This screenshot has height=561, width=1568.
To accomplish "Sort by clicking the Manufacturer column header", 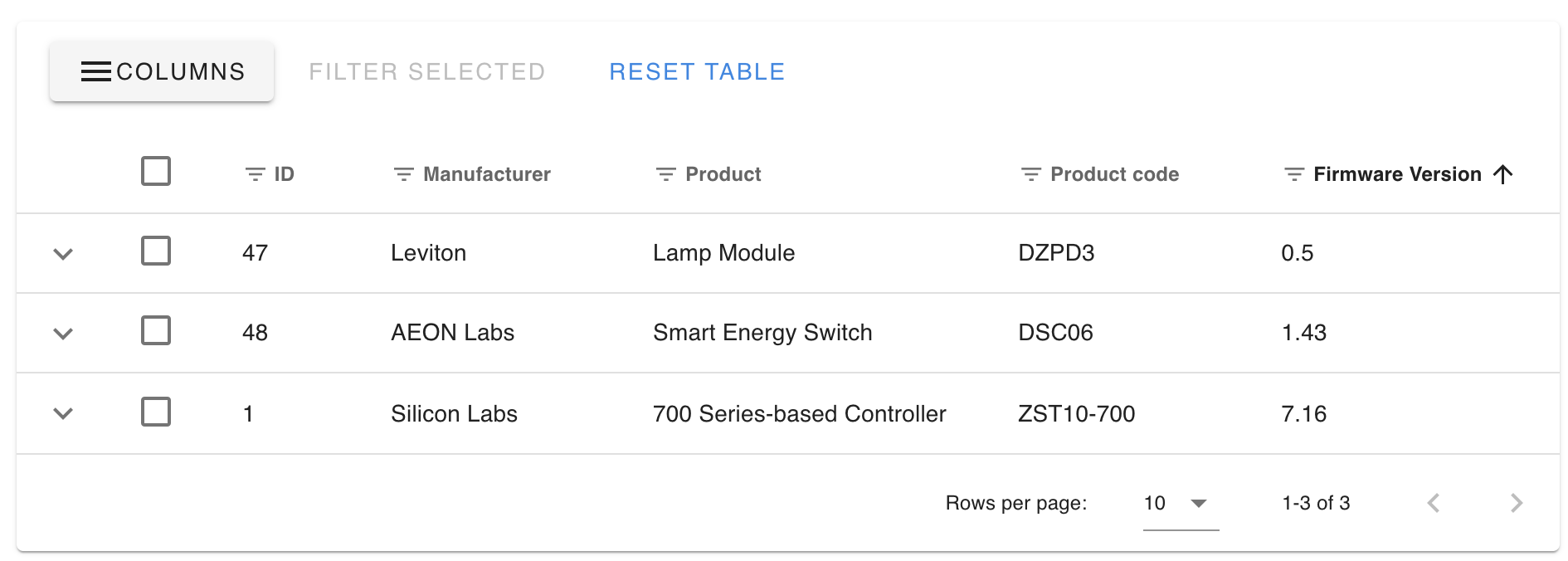I will click(485, 174).
